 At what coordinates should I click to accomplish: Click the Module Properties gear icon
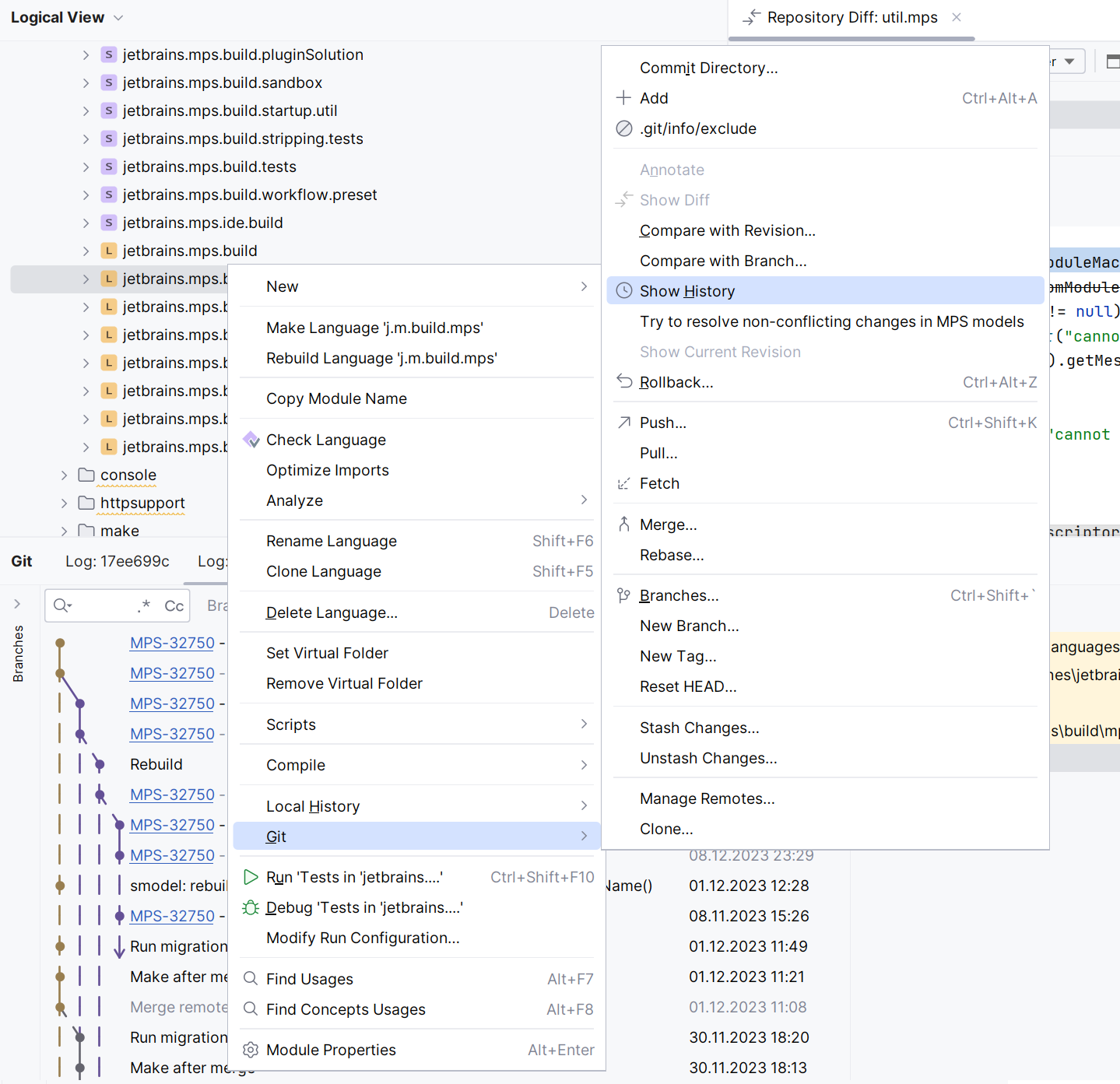click(251, 1050)
